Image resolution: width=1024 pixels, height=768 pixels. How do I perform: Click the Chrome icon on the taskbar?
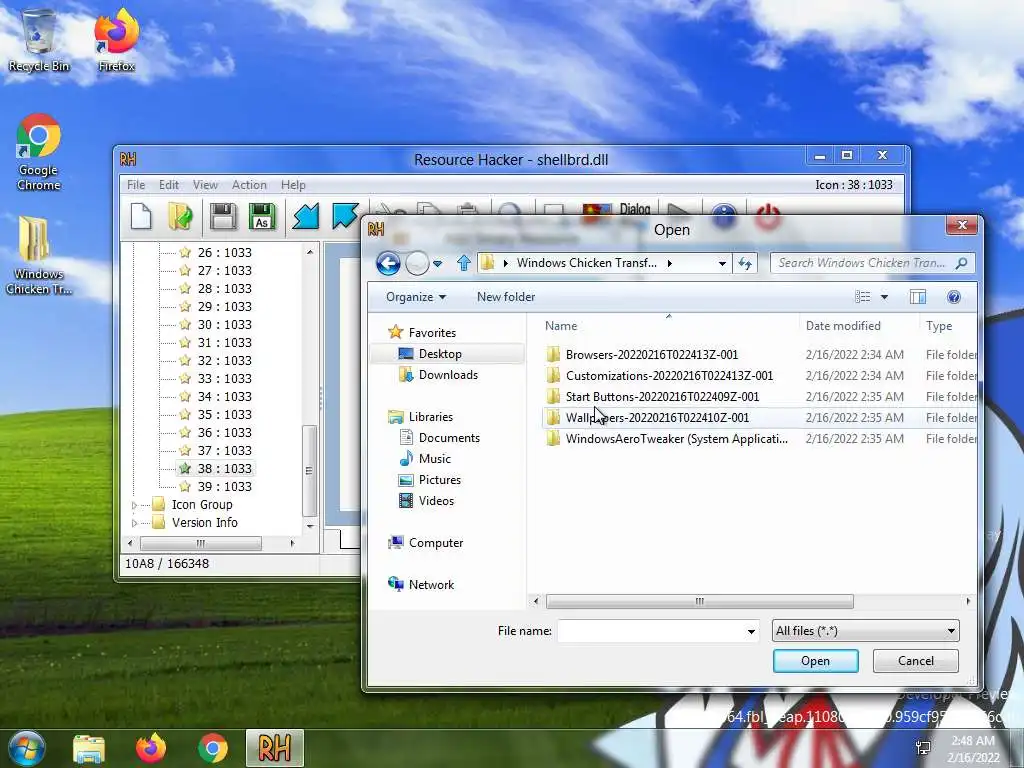[213, 748]
